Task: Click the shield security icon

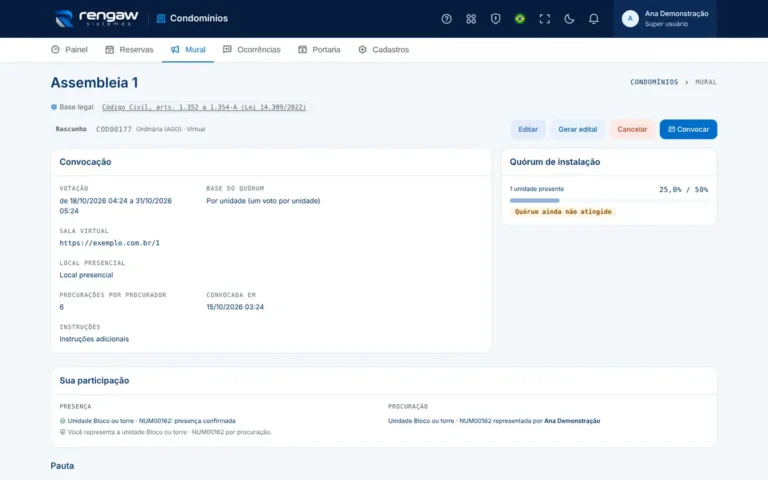Action: pyautogui.click(x=495, y=19)
